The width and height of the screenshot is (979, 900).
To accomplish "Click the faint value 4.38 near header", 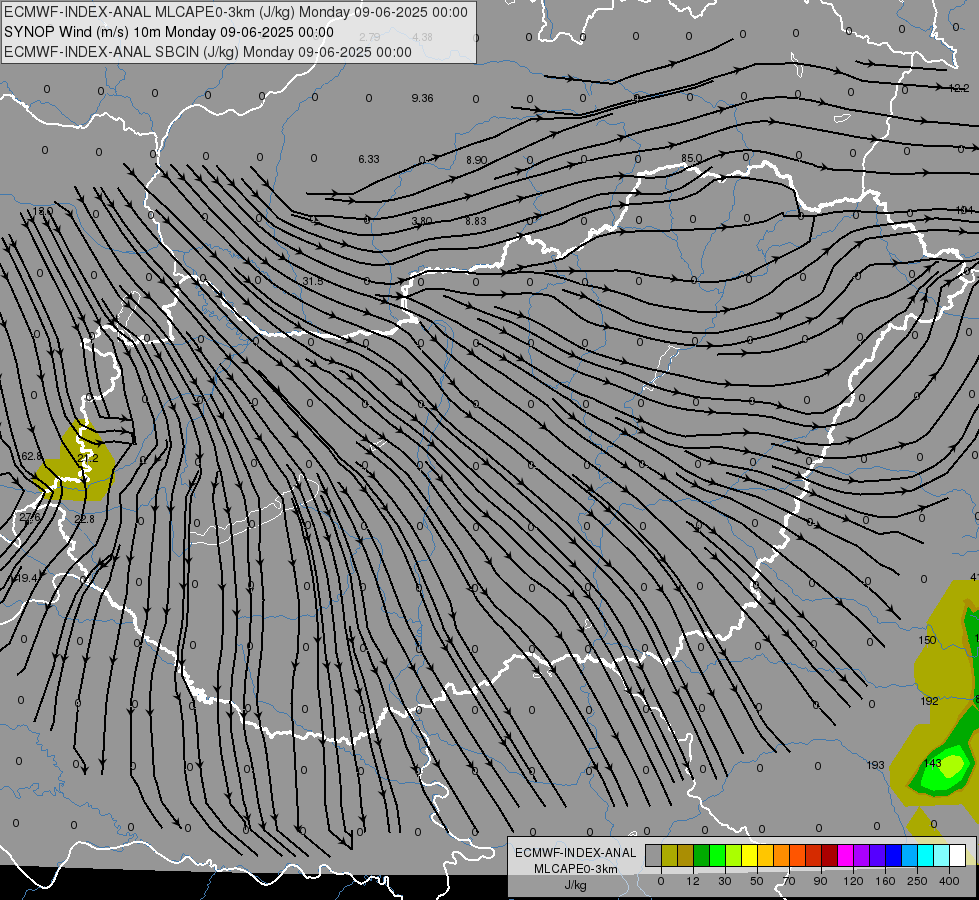I will pyautogui.click(x=423, y=37).
